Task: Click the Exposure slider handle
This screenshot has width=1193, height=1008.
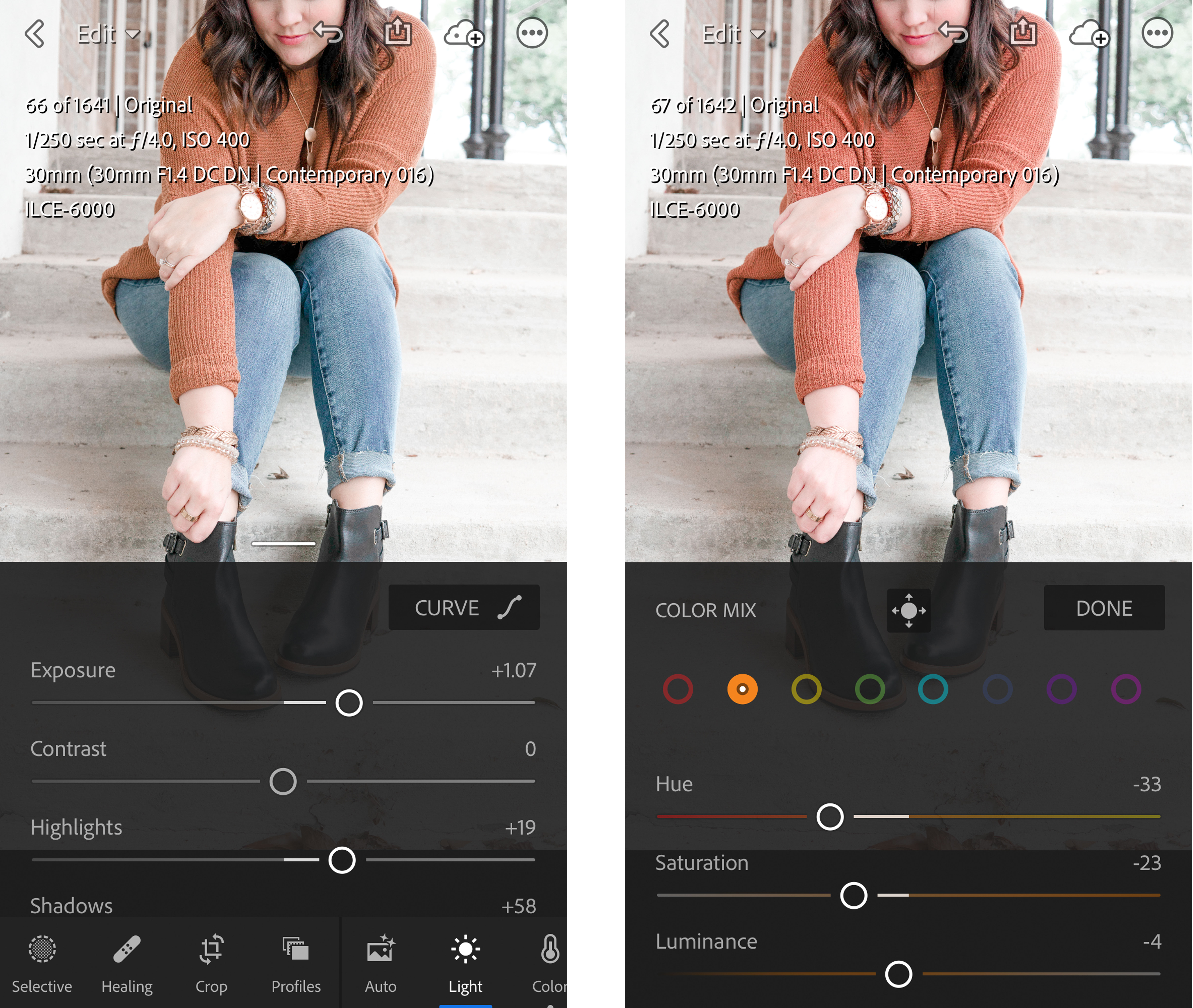Action: point(349,703)
